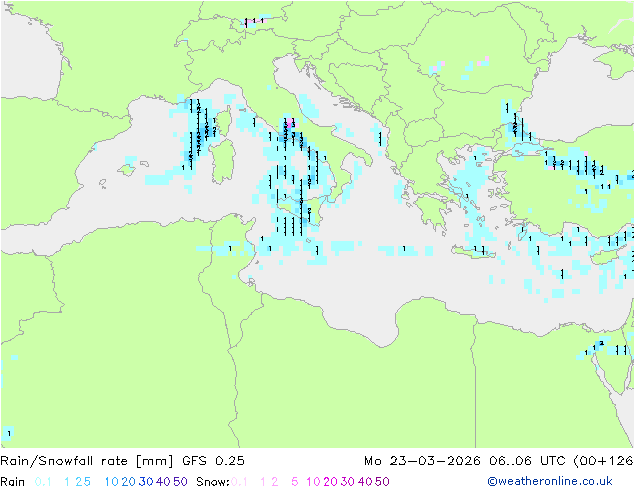
Task: Click the 'Rain' legend label
Action: point(13,482)
